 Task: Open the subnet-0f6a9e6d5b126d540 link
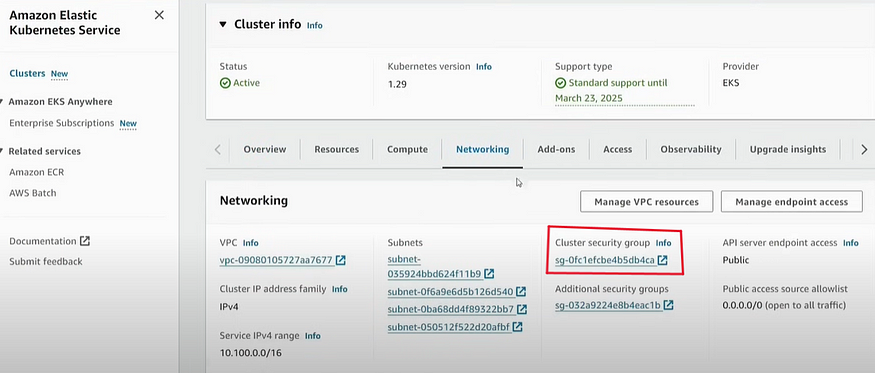click(x=450, y=291)
